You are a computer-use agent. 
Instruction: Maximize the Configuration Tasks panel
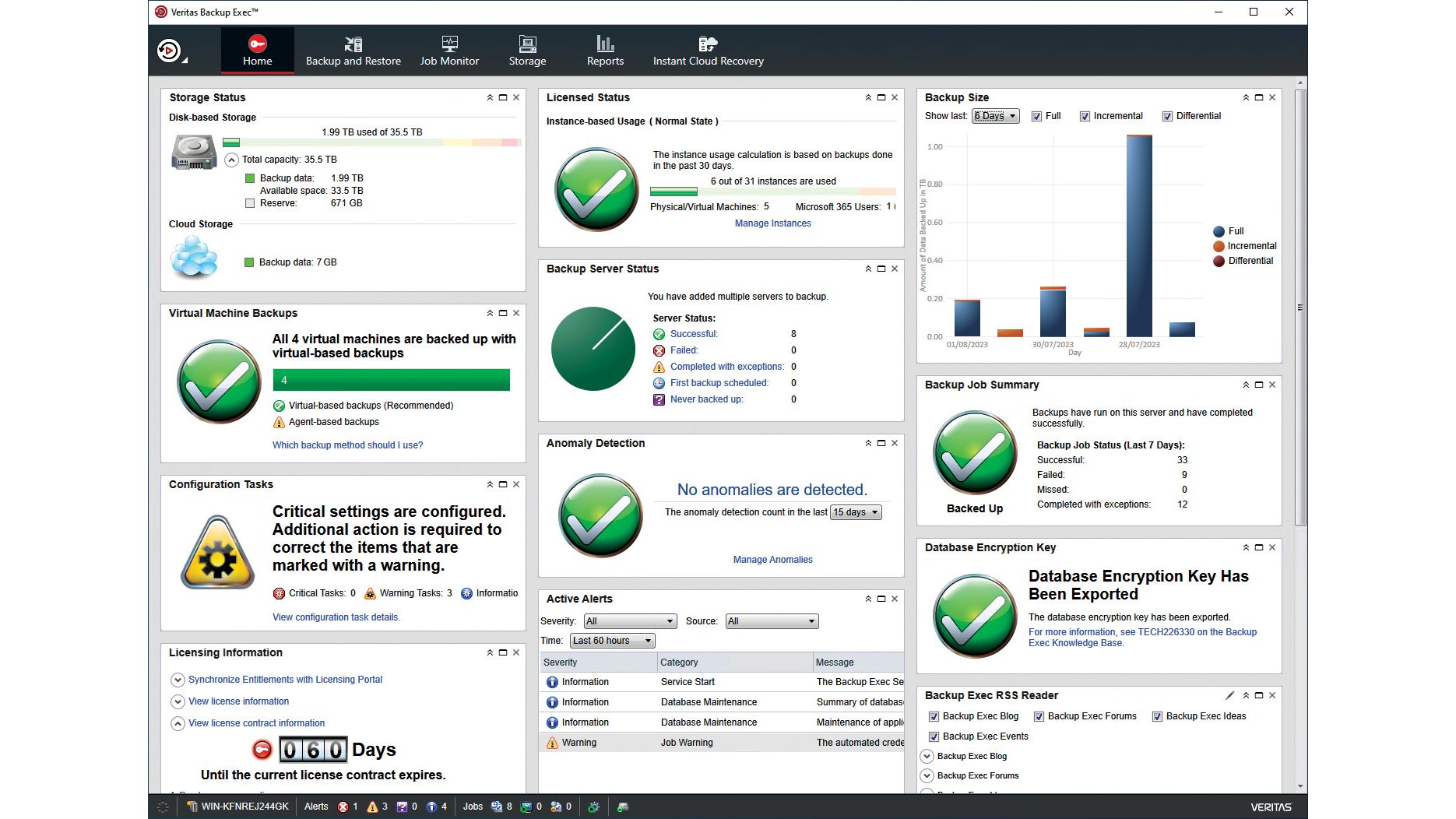pyautogui.click(x=503, y=484)
